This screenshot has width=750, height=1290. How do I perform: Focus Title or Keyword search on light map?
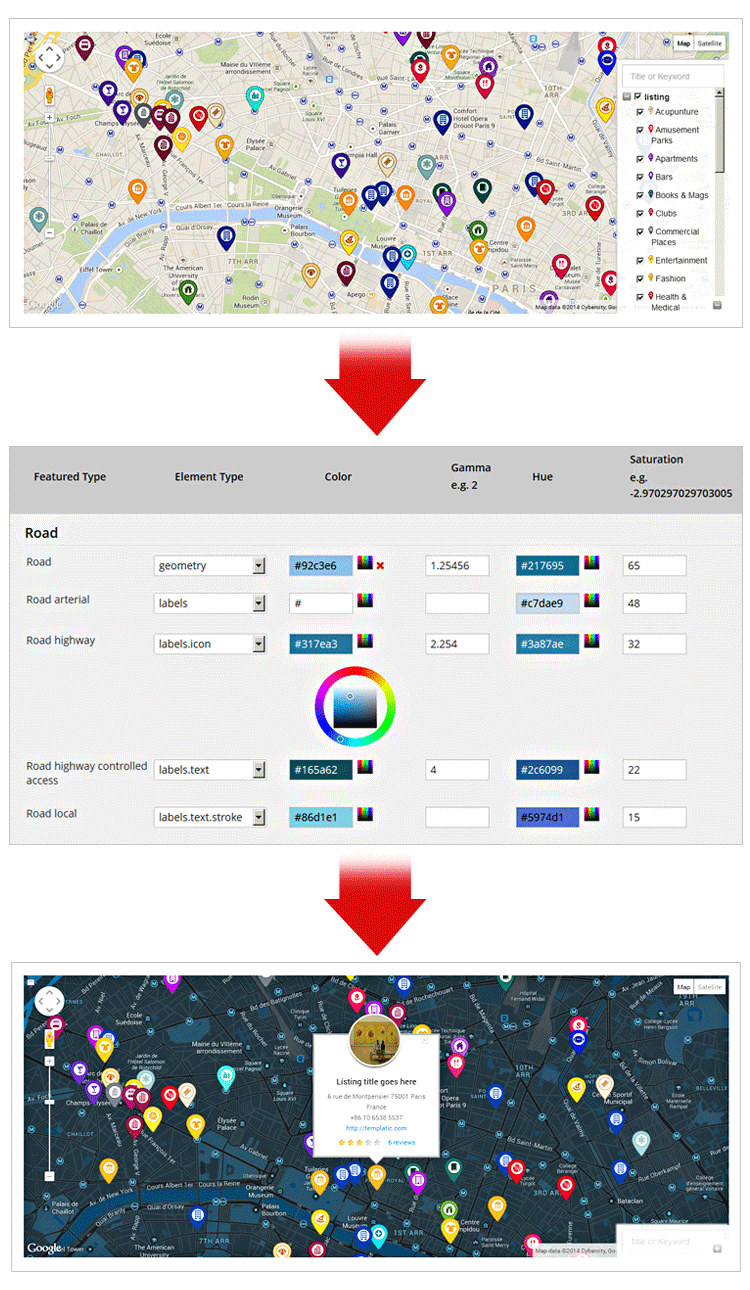[672, 76]
